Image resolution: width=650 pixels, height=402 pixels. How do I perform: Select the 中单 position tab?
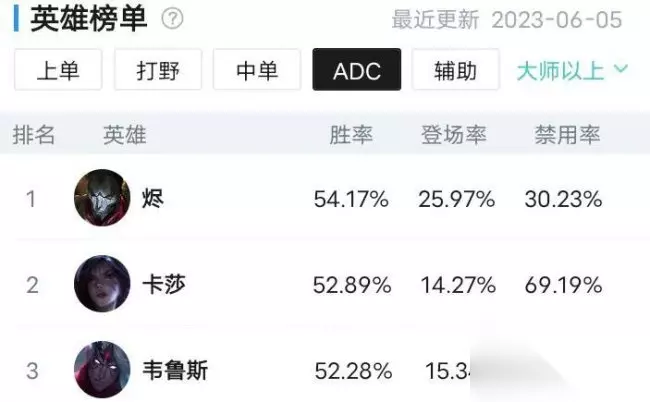tap(257, 70)
